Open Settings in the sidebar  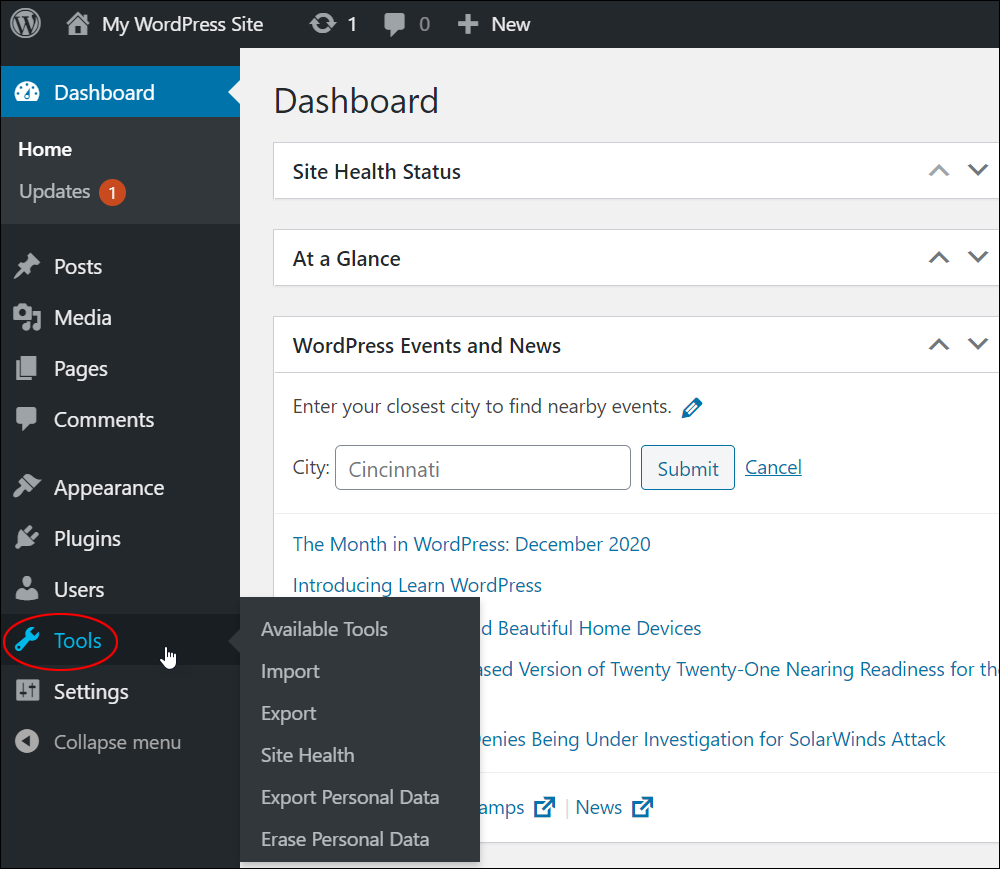(x=91, y=692)
